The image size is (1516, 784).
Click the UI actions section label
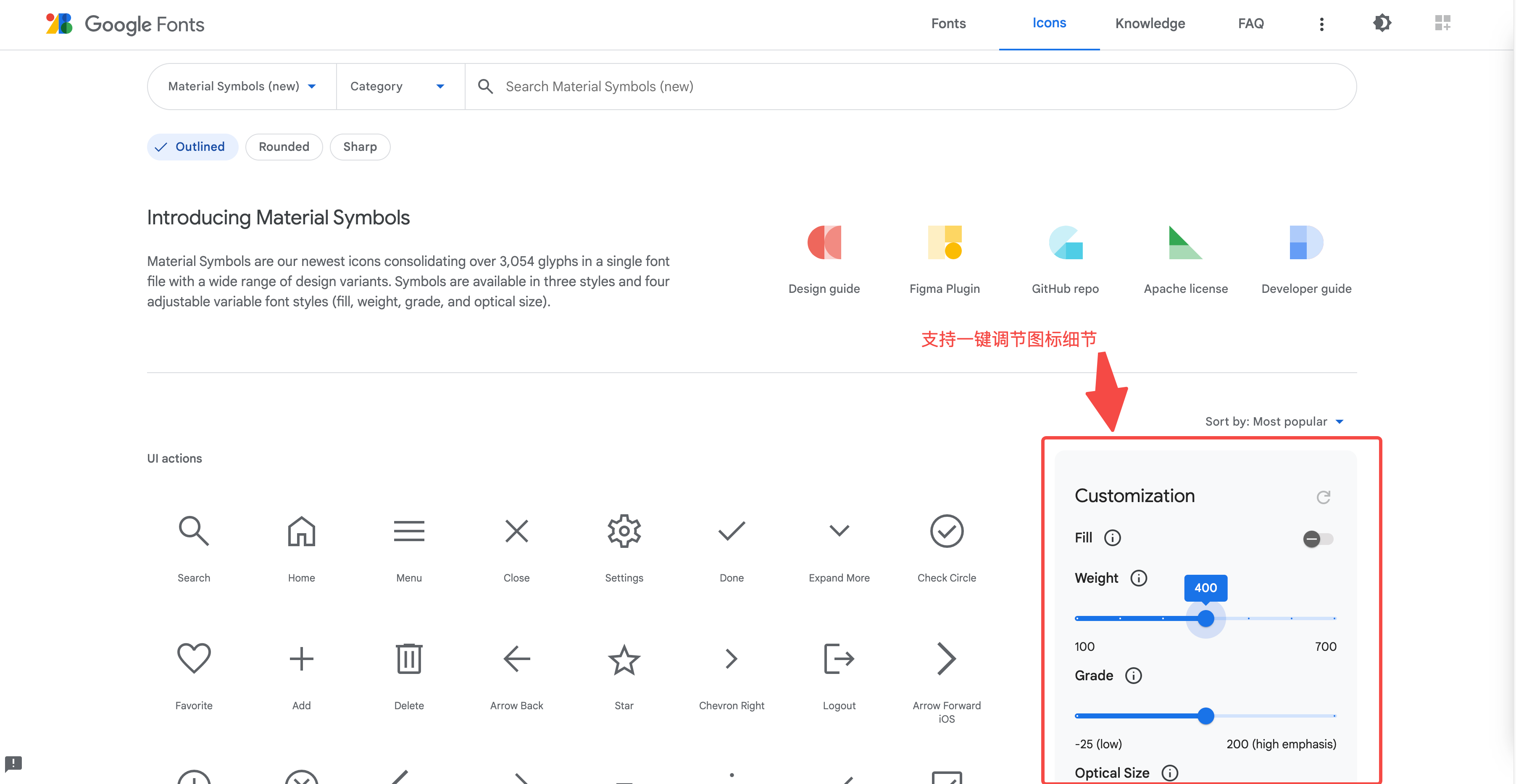coord(174,458)
